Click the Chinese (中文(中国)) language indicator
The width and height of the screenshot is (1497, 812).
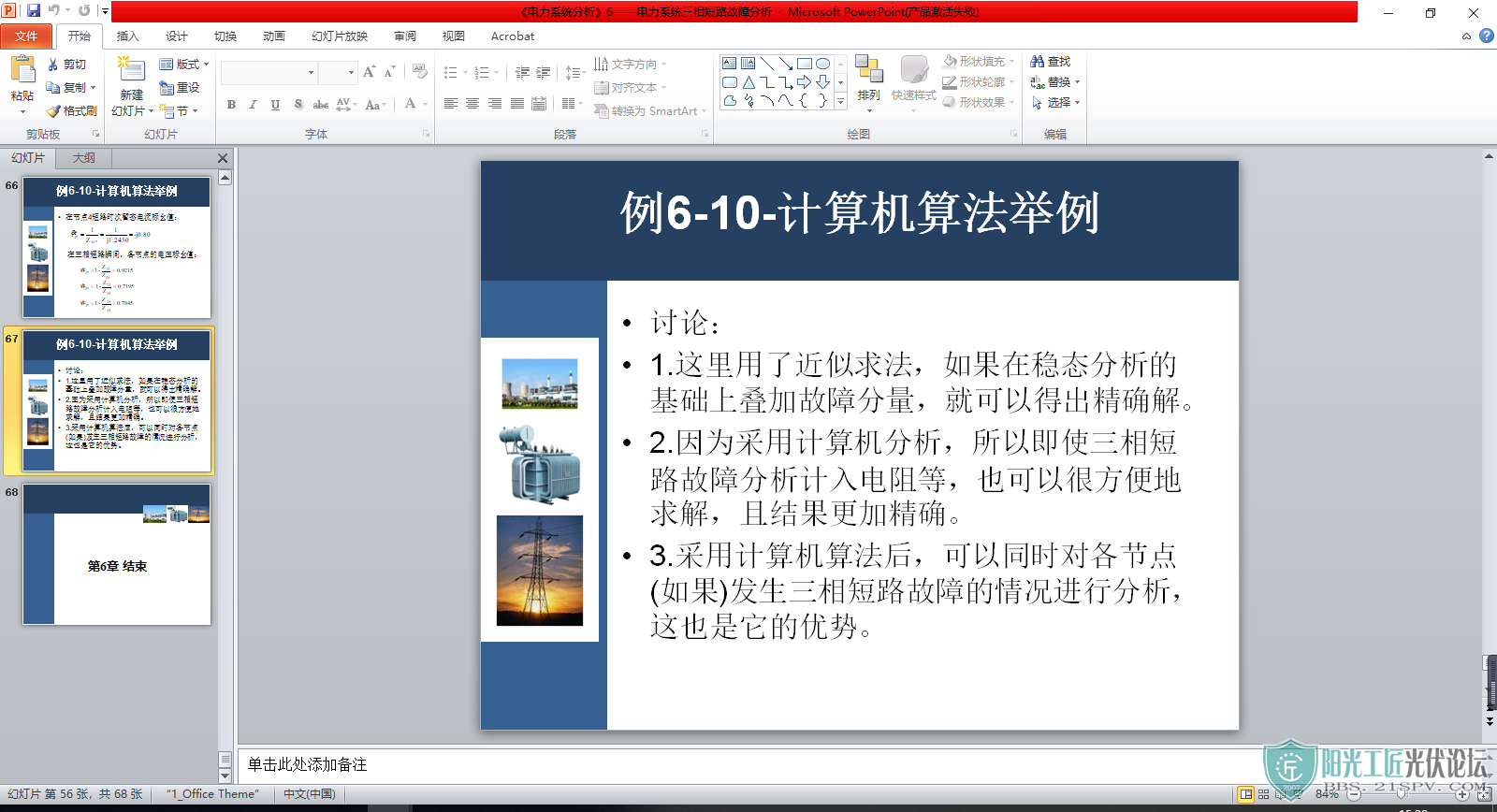(x=310, y=794)
